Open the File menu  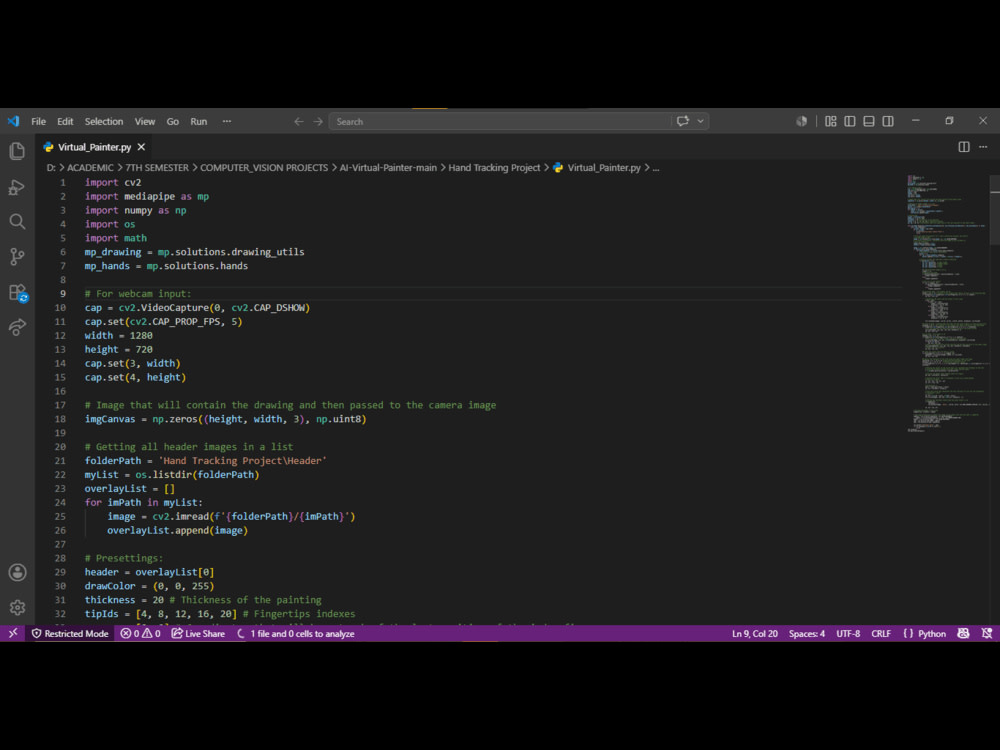click(x=38, y=121)
